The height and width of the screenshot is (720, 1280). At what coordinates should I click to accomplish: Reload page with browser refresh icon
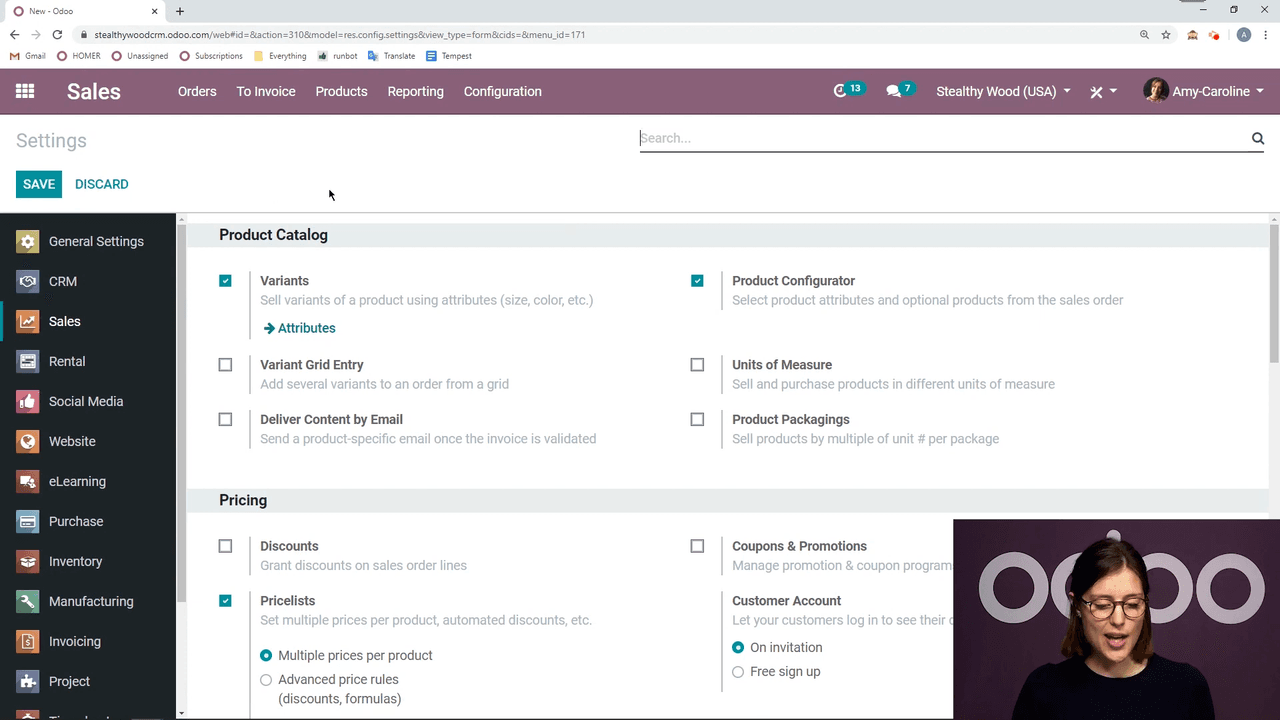(x=57, y=35)
